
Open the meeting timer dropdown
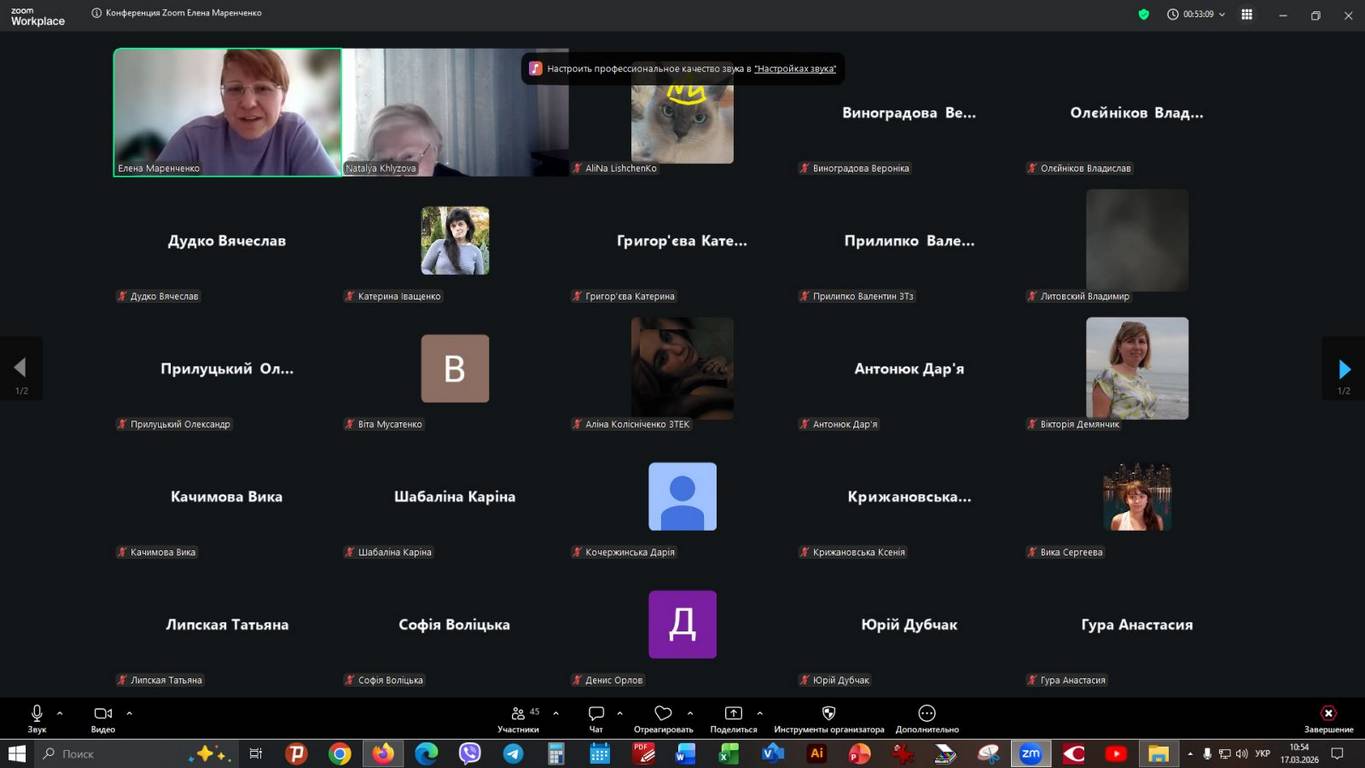coord(1197,15)
